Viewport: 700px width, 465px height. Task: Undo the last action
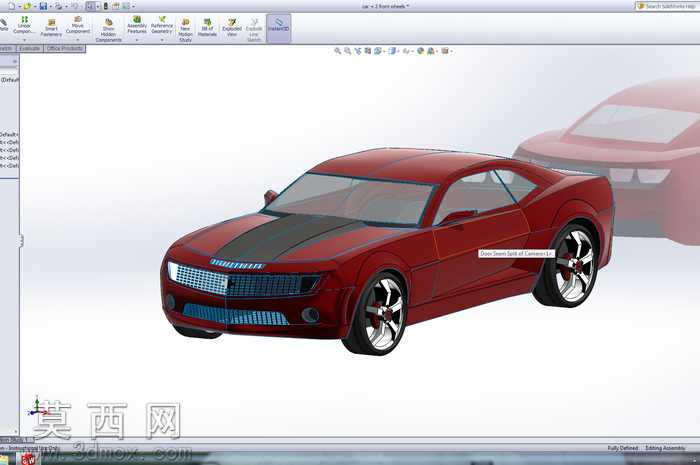click(x=74, y=6)
